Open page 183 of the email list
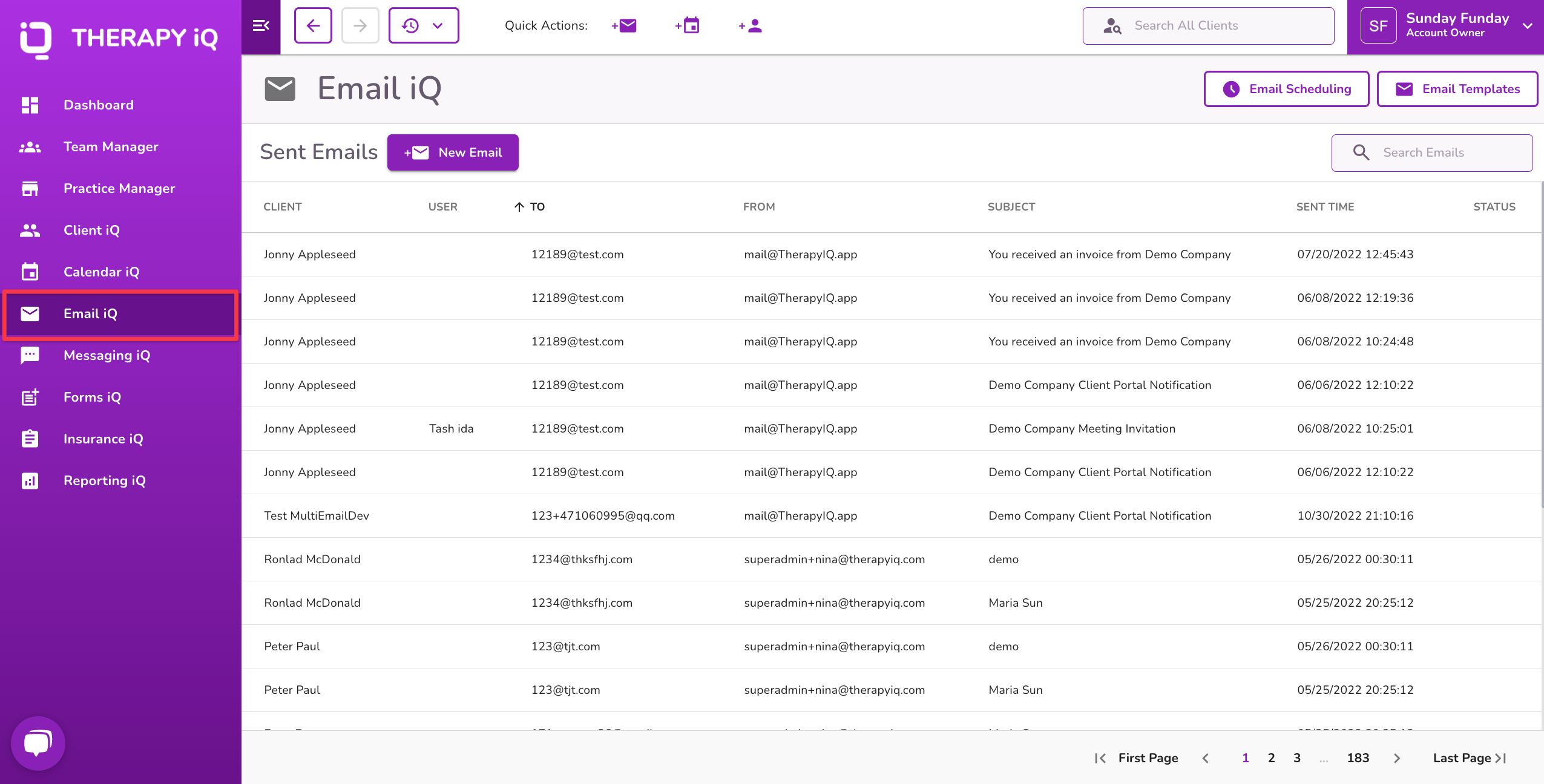Image resolution: width=1544 pixels, height=784 pixels. click(1358, 757)
